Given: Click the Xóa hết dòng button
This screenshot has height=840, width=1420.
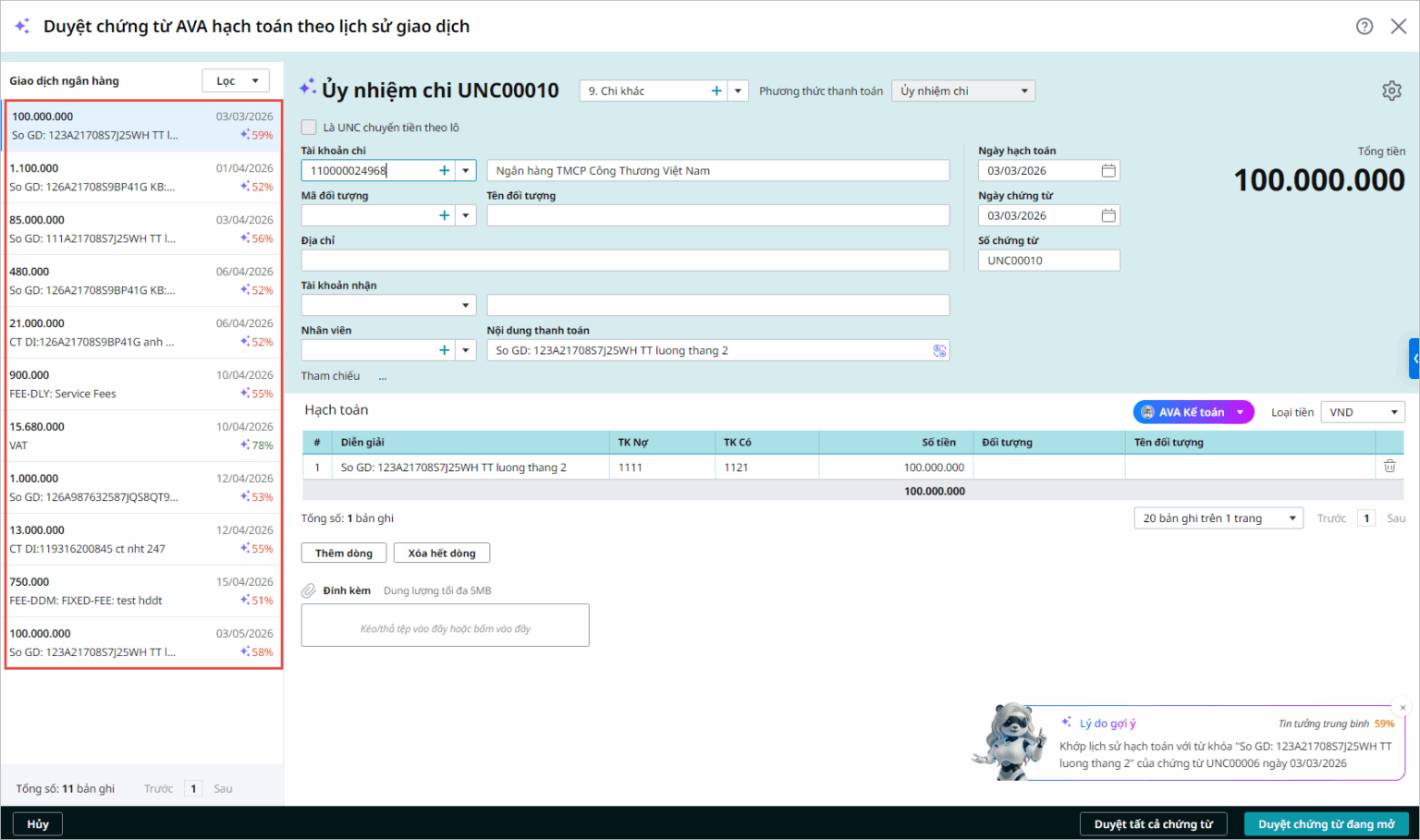Looking at the screenshot, I should click(442, 553).
